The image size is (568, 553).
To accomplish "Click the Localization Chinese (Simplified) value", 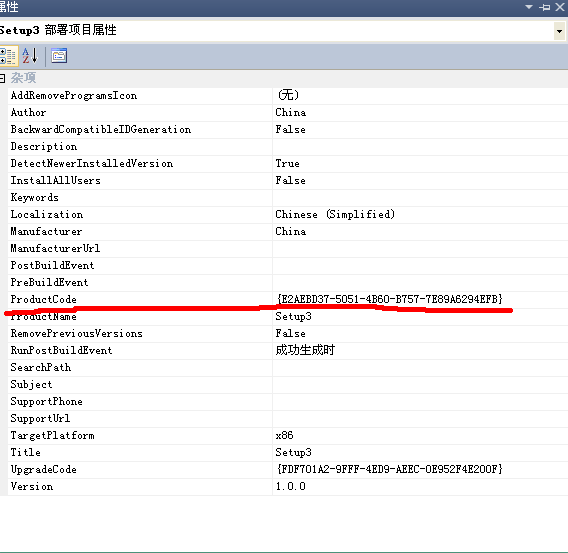I will 335,214.
